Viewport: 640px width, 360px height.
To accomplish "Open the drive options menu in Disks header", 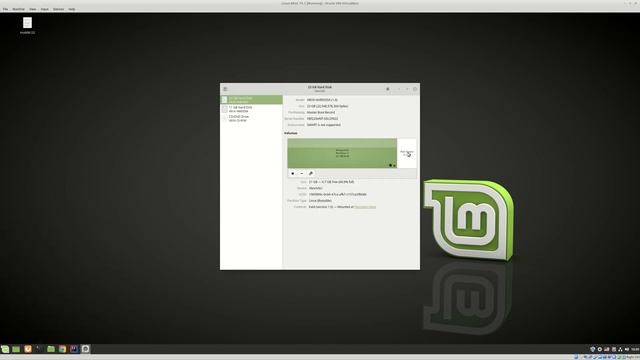I will [388, 89].
